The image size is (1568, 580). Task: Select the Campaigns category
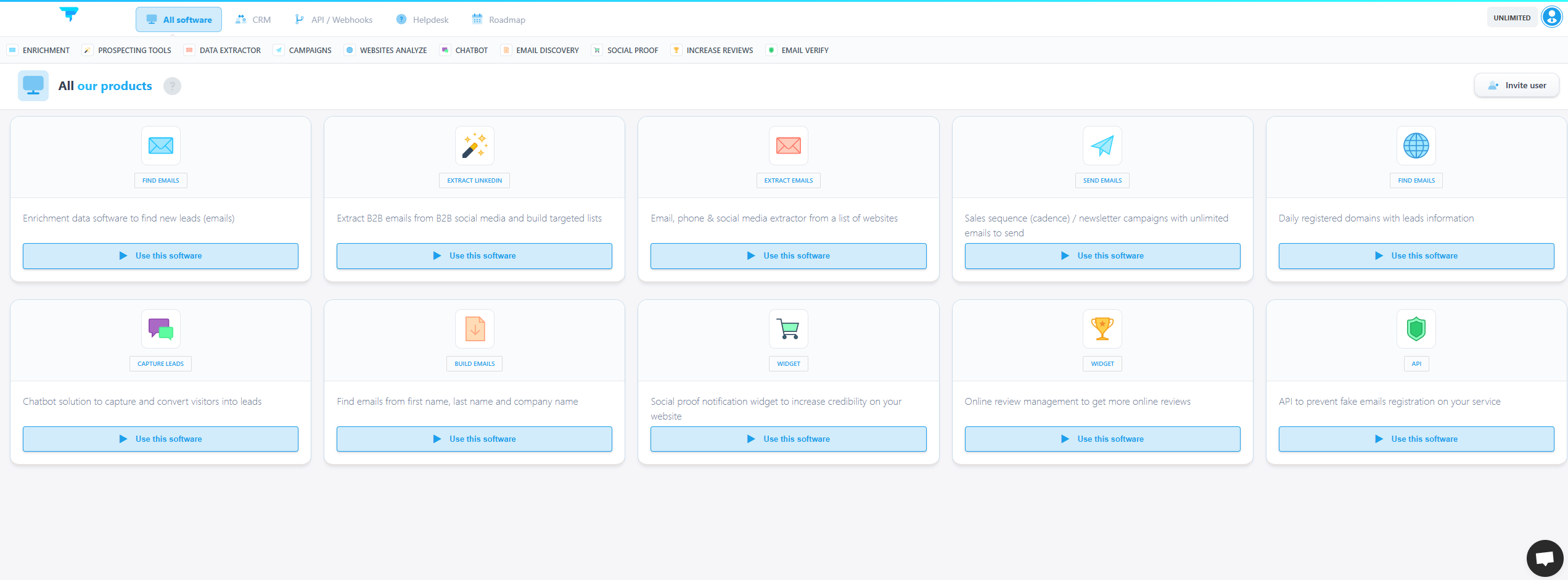[303, 50]
